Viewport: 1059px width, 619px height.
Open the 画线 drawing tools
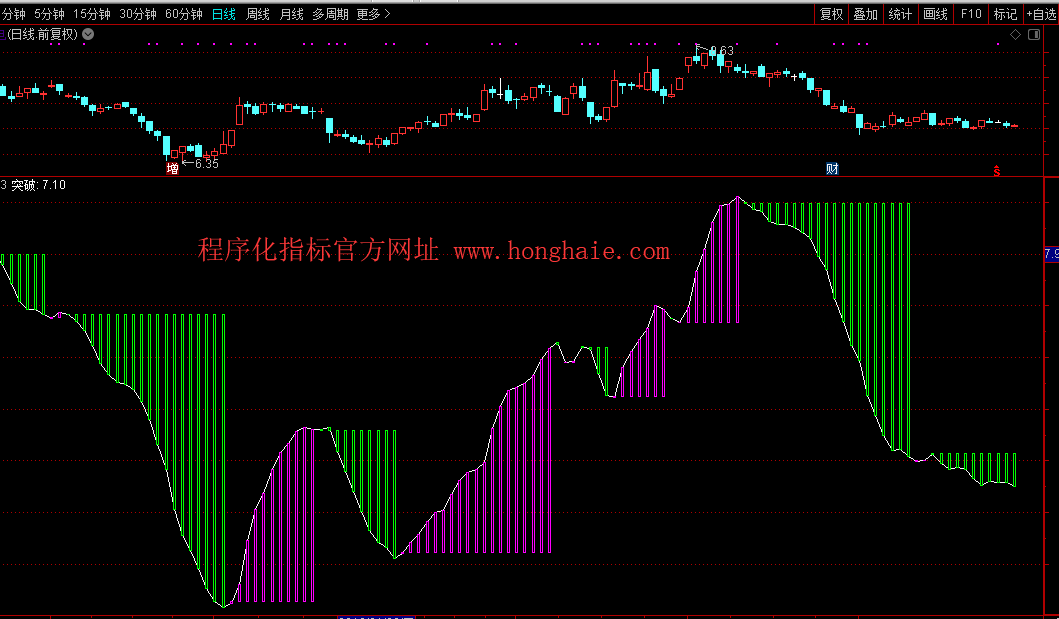click(x=935, y=14)
